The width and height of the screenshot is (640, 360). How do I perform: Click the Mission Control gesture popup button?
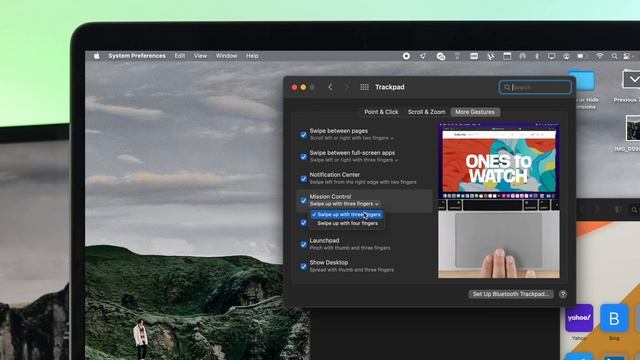point(344,204)
